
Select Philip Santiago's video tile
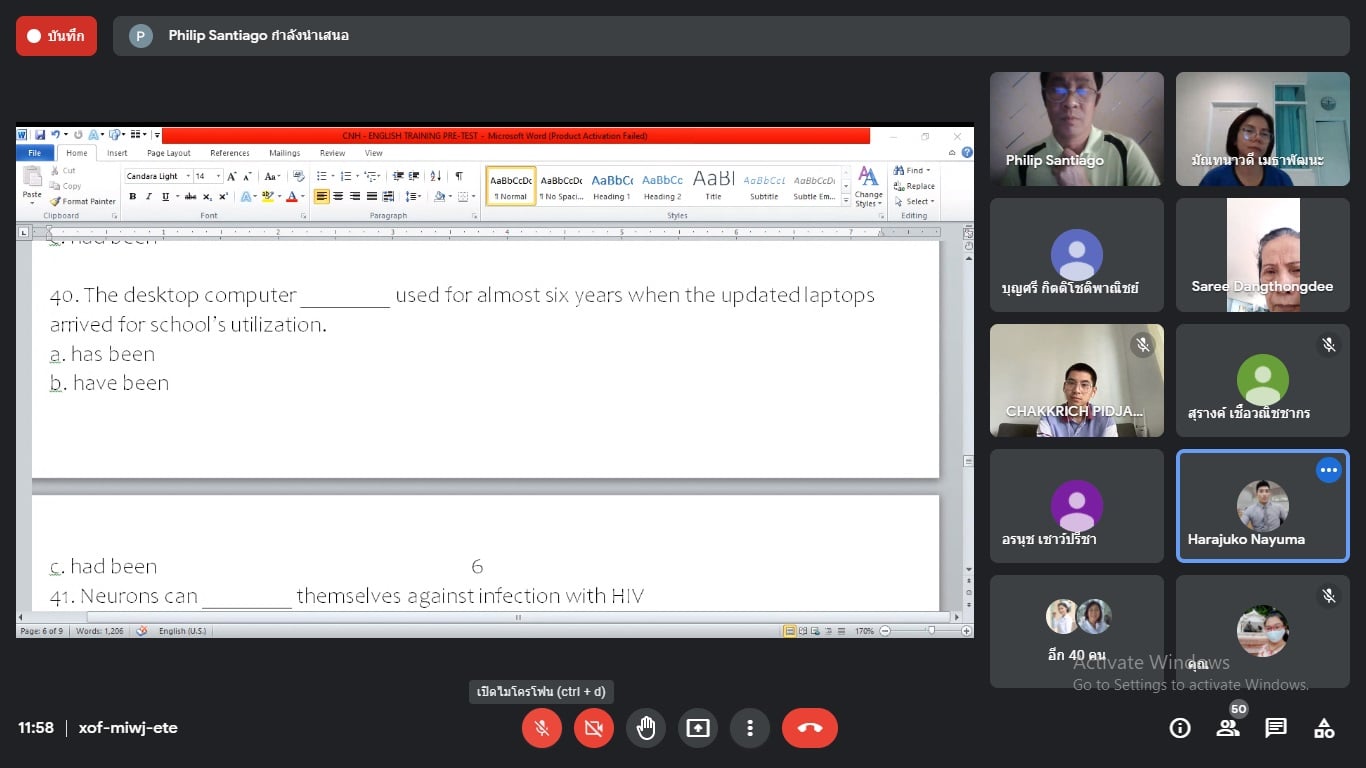tap(1077, 129)
